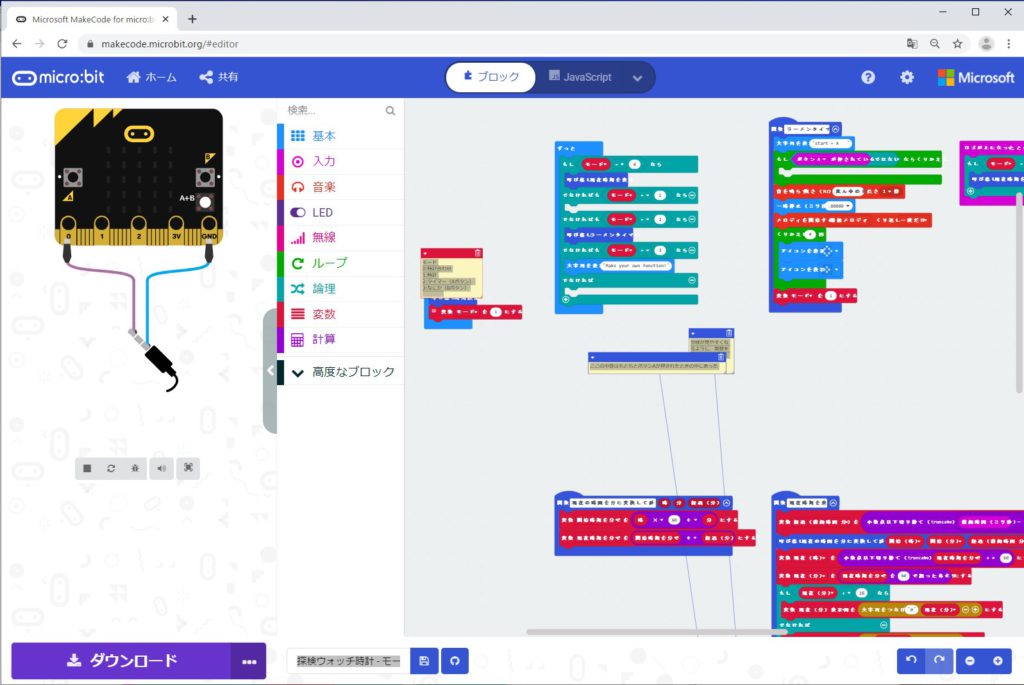Zoom in on the block workspace

997,661
